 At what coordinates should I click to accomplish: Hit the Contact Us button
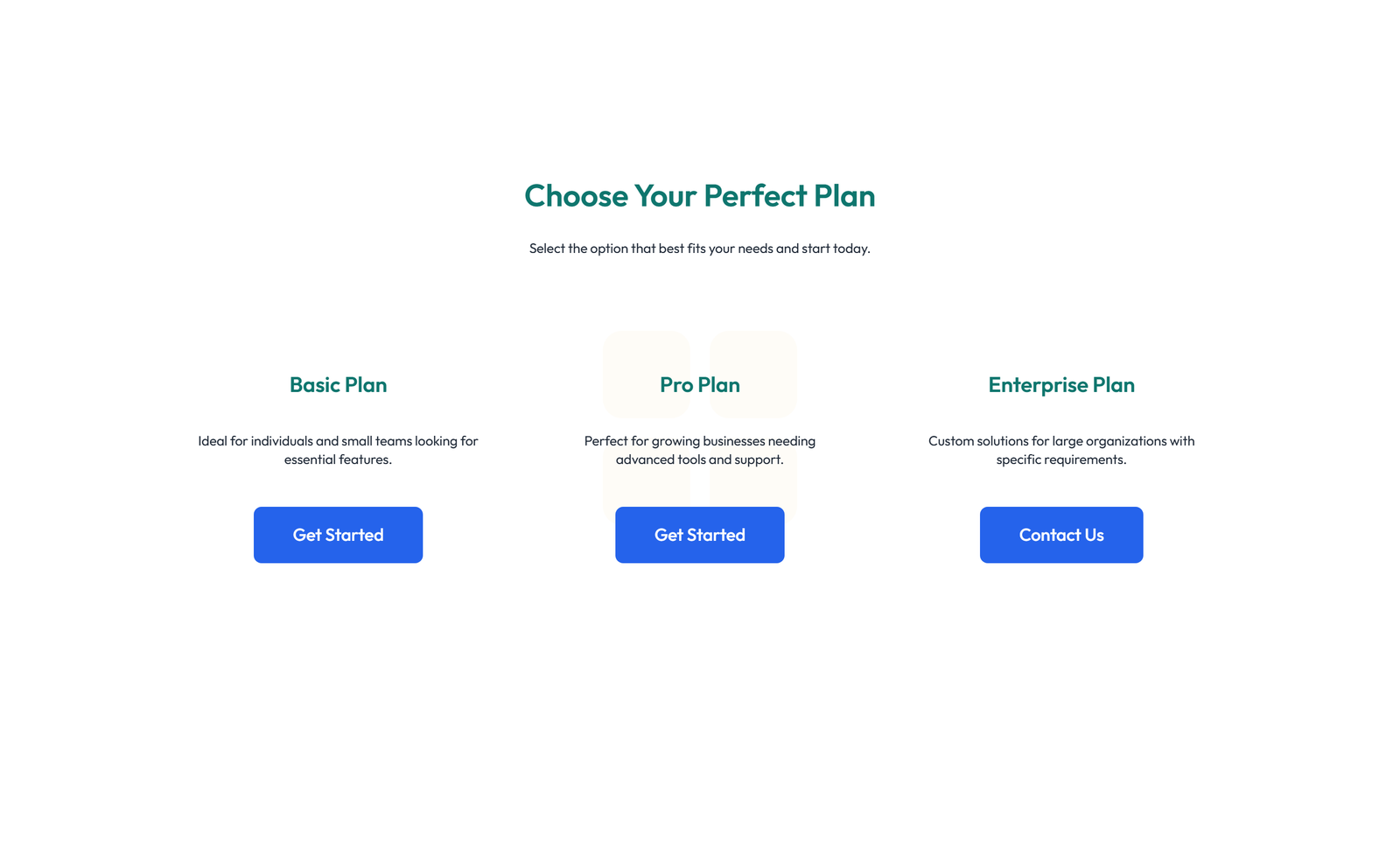pyautogui.click(x=1060, y=535)
